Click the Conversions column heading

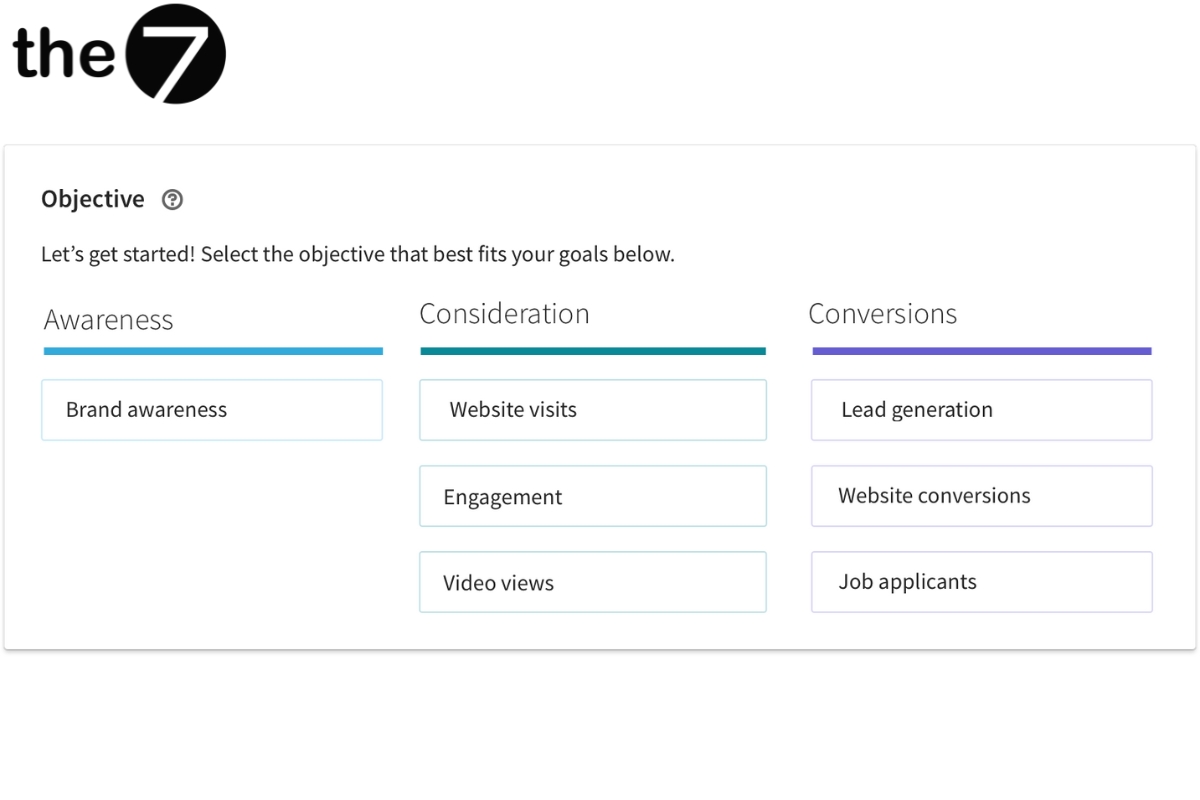pyautogui.click(x=882, y=314)
